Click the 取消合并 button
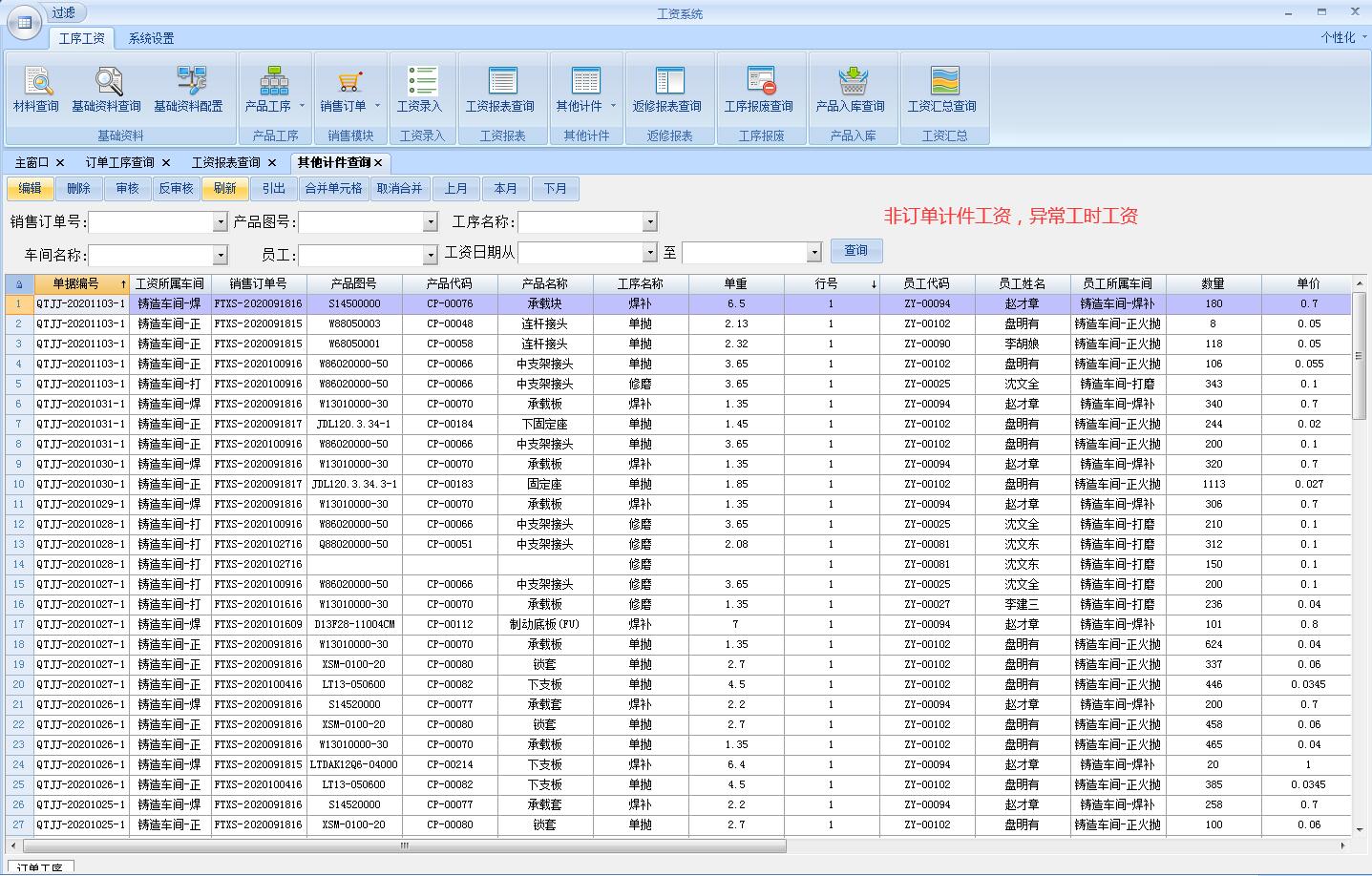 tap(399, 189)
